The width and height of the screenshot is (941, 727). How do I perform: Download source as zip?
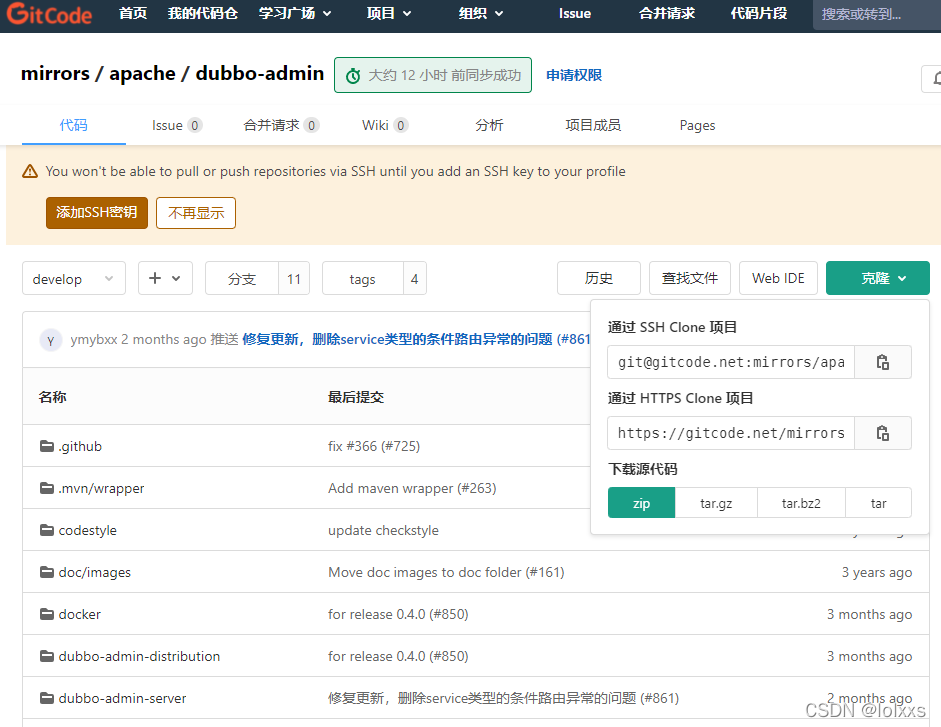[x=642, y=503]
